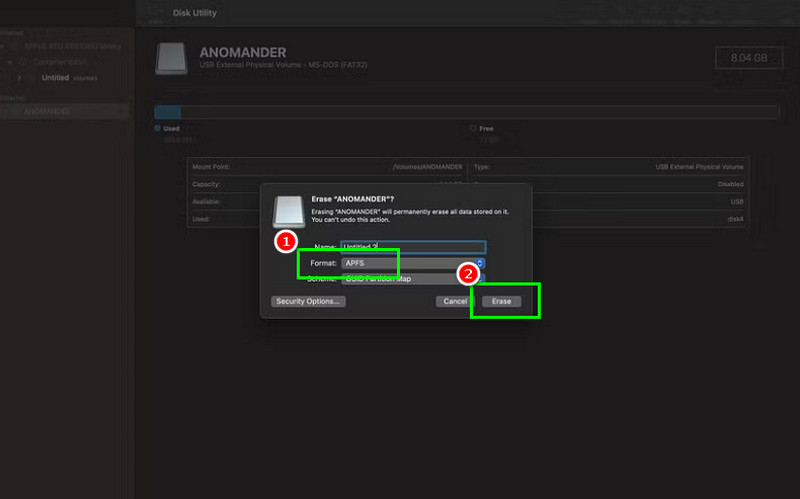800x499 pixels.
Task: Click the Erase button in the dialog
Action: [x=502, y=302]
